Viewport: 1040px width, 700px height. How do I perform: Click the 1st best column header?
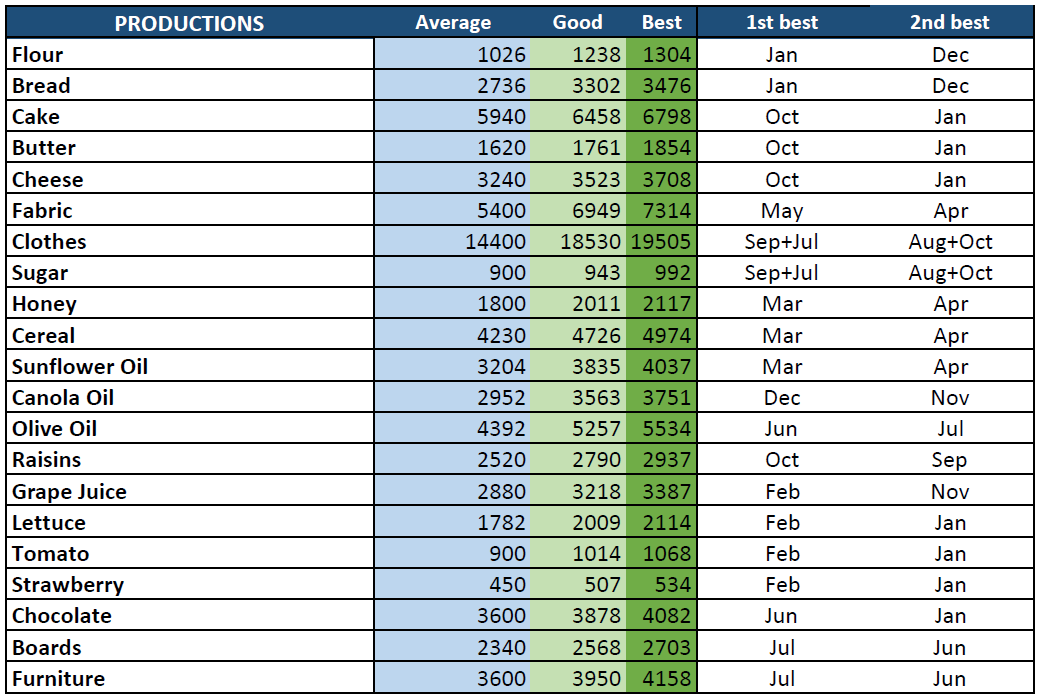(x=781, y=23)
